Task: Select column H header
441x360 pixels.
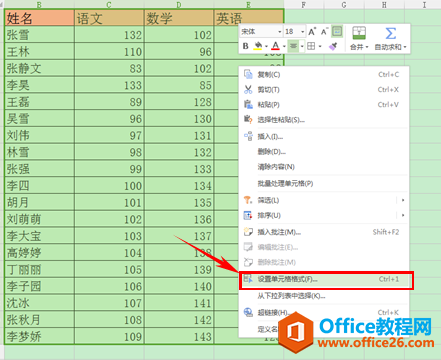Action: (x=384, y=4)
